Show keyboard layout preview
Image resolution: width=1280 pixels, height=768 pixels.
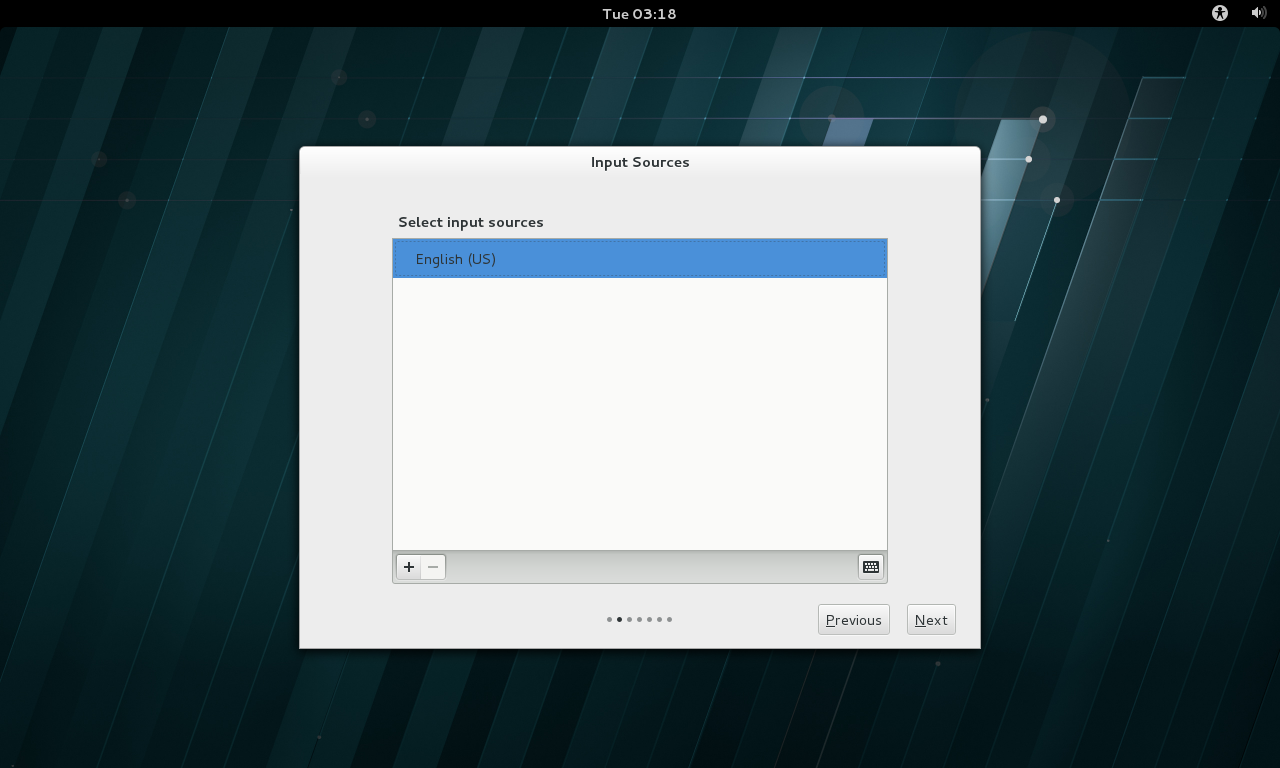pos(871,567)
